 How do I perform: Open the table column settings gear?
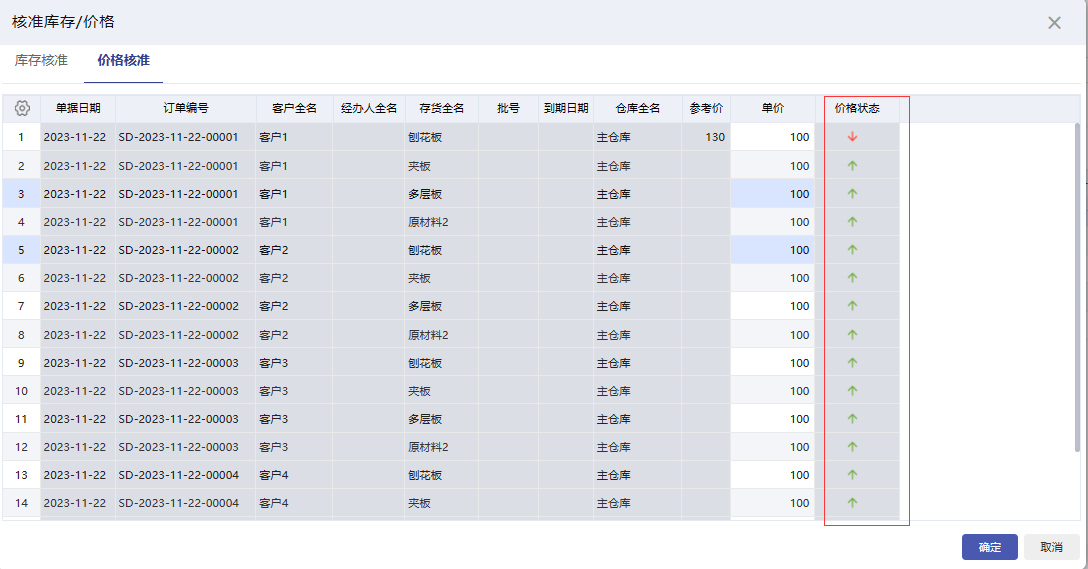(x=22, y=108)
